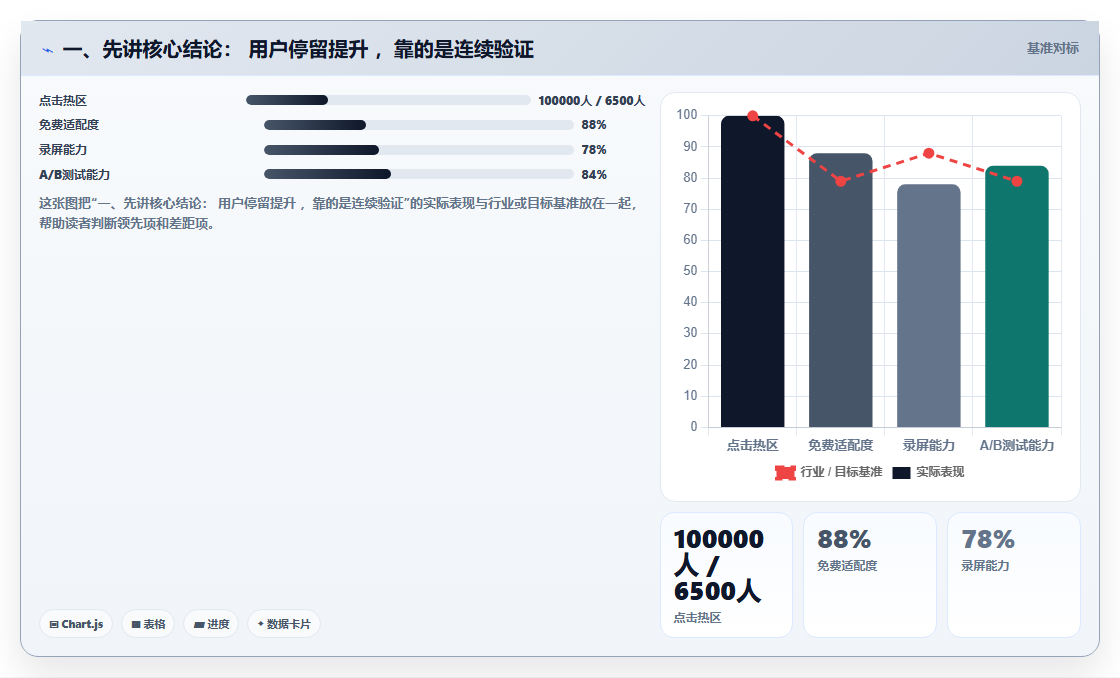Viewport: 1120px width, 678px height.
Task: Toggle the 实际表现 legend swatch
Action: coord(901,472)
